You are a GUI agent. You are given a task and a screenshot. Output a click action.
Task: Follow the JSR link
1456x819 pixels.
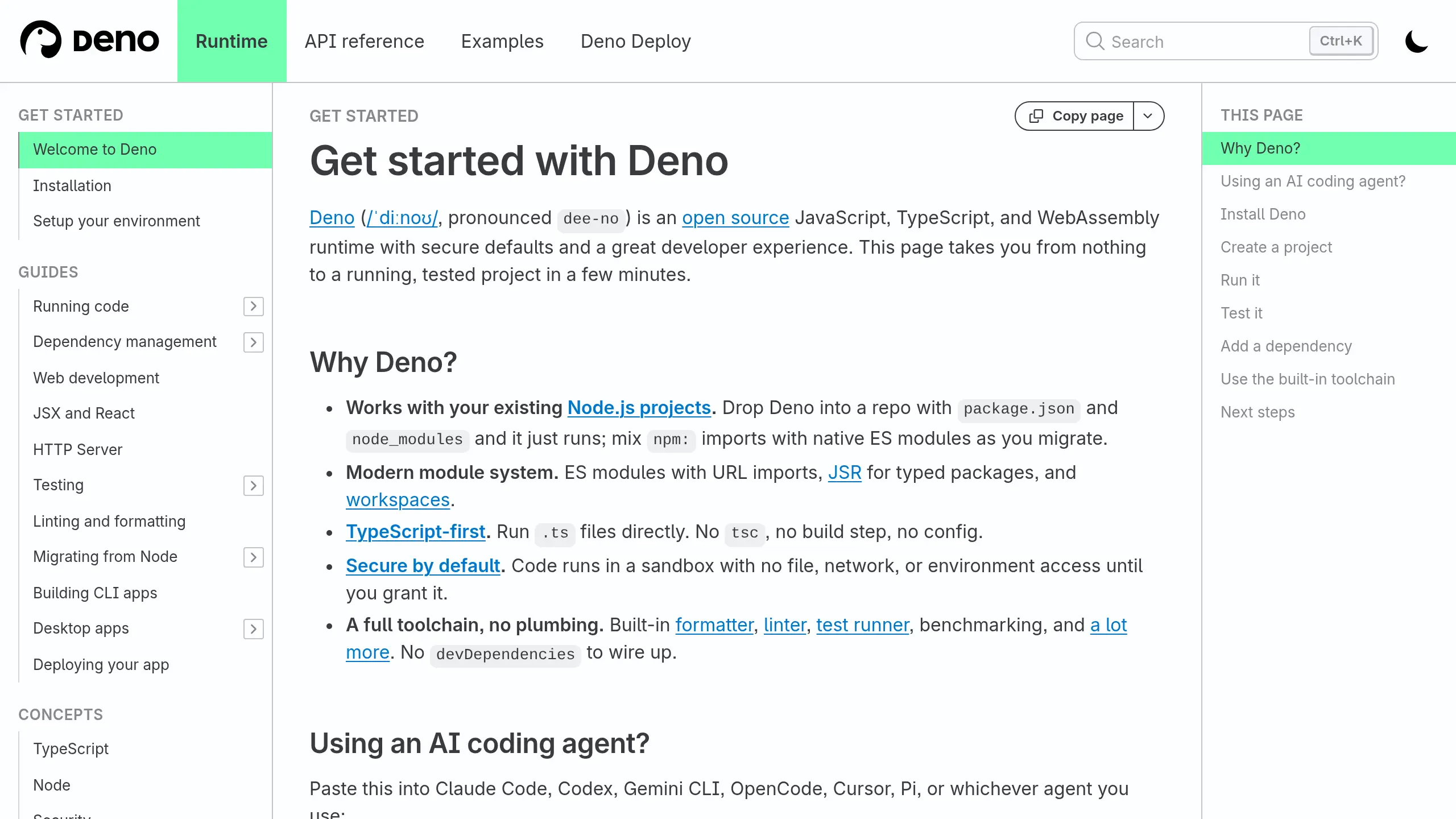coord(845,473)
